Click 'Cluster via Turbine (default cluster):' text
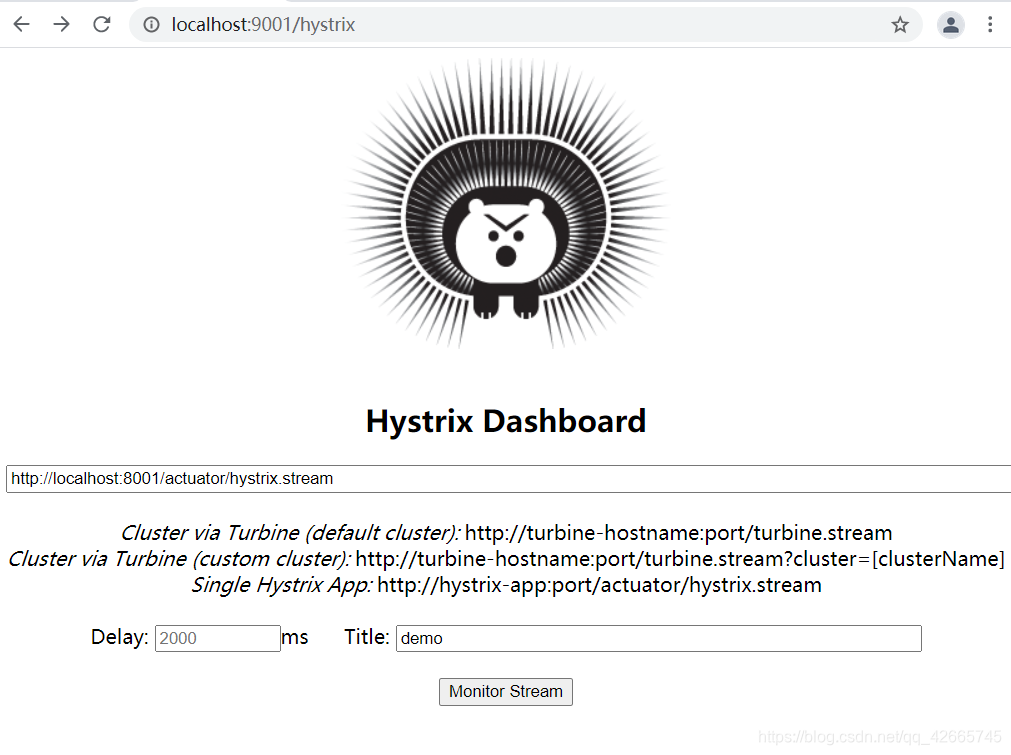This screenshot has width=1011, height=755. pyautogui.click(x=290, y=533)
